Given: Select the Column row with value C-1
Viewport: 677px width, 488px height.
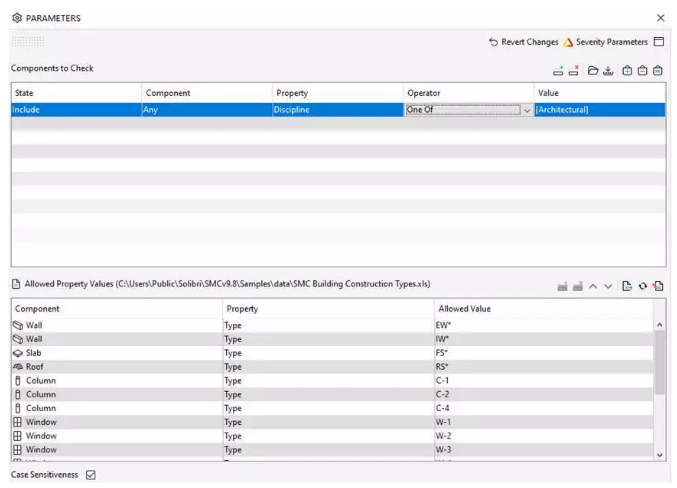Looking at the screenshot, I should coord(332,380).
